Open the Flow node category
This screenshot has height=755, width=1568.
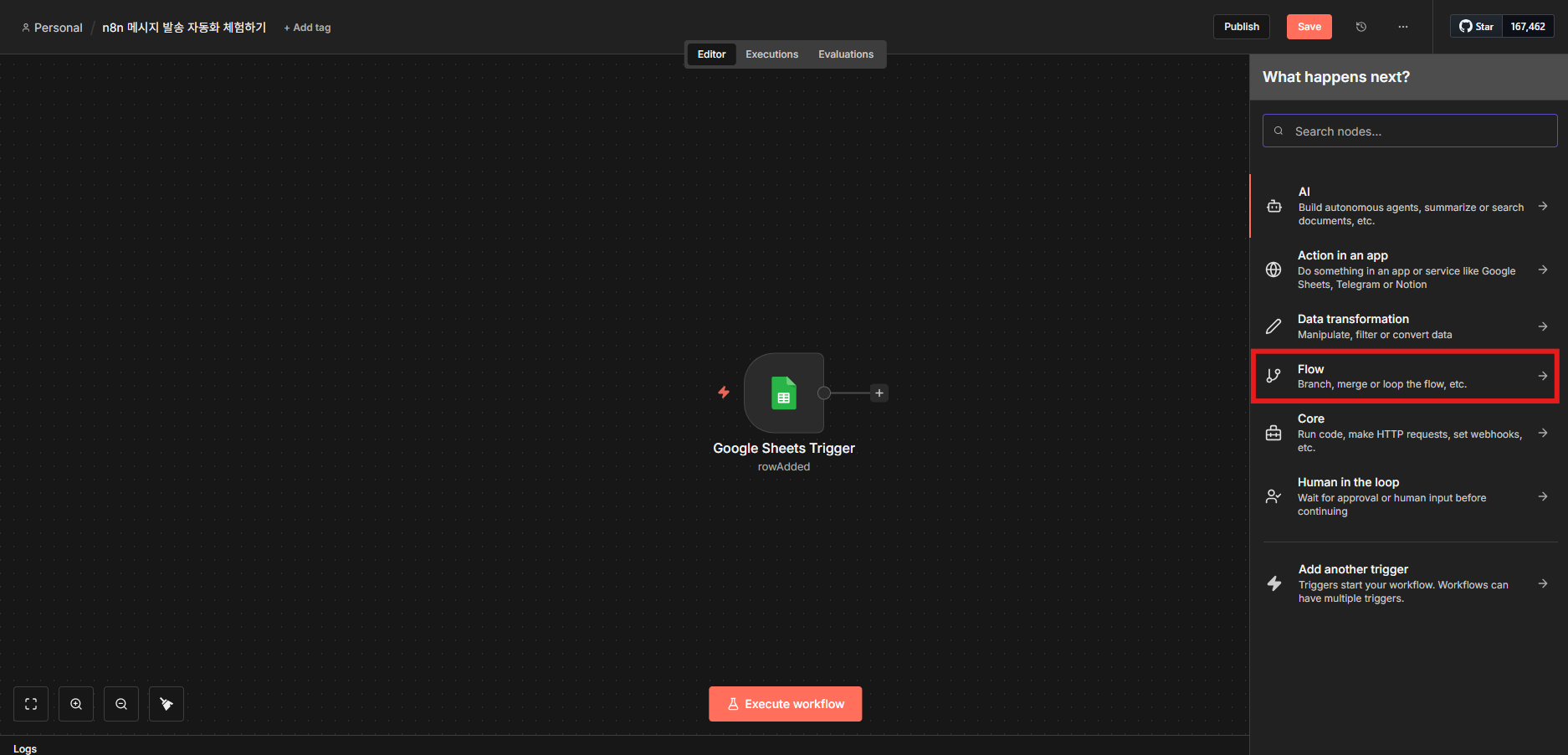click(x=1406, y=376)
